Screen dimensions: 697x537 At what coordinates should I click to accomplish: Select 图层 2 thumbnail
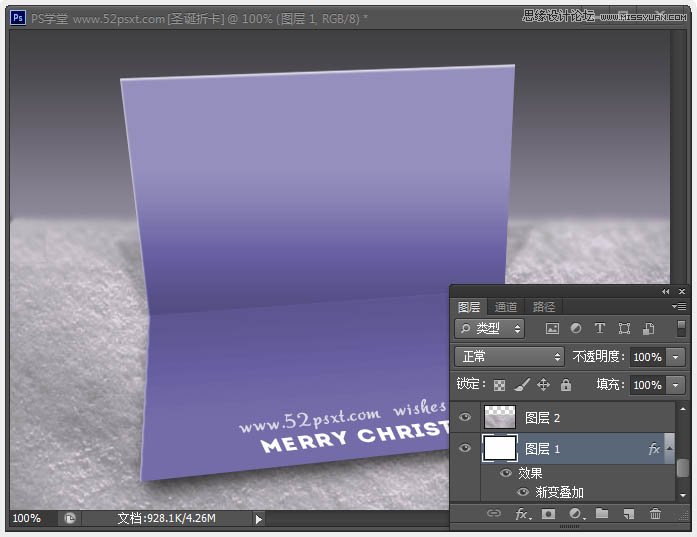pyautogui.click(x=500, y=417)
